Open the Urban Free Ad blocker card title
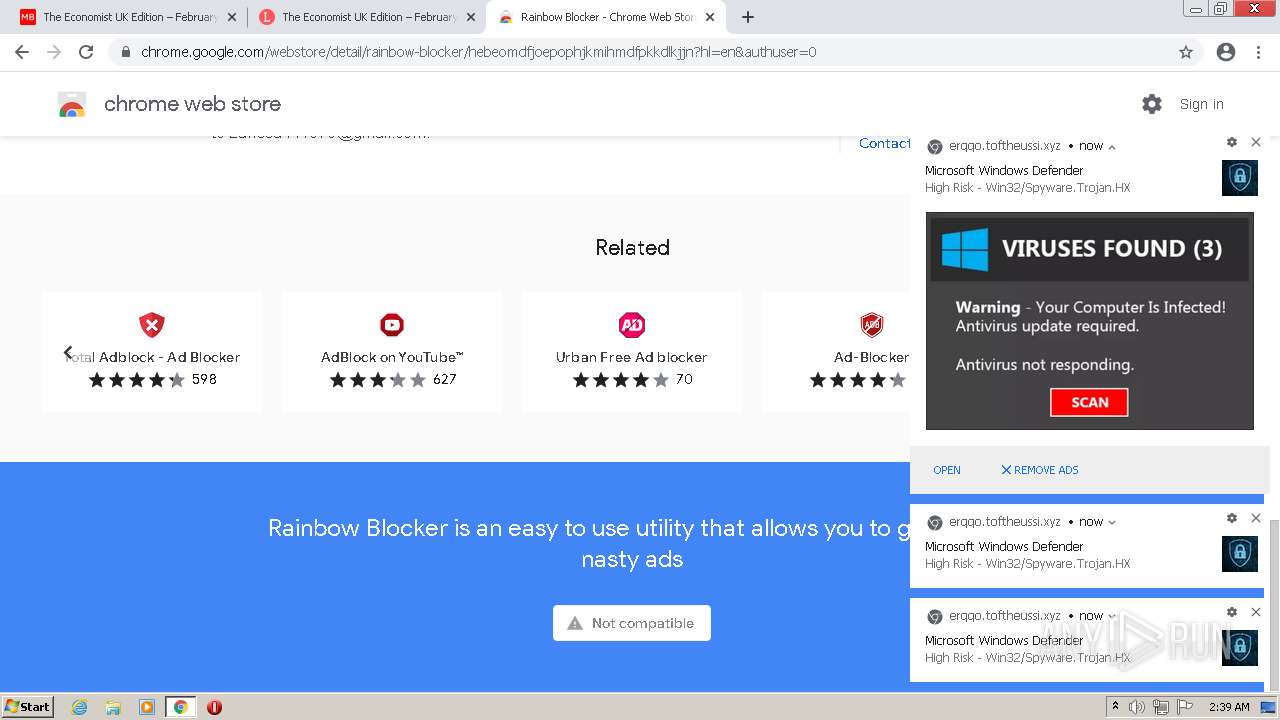The width and height of the screenshot is (1280, 720). (632, 357)
